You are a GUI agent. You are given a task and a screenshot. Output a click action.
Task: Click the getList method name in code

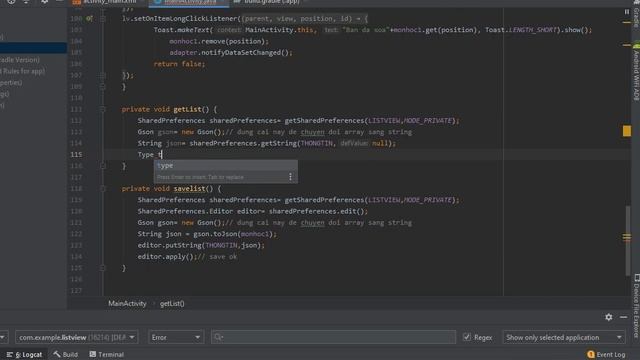click(x=187, y=109)
